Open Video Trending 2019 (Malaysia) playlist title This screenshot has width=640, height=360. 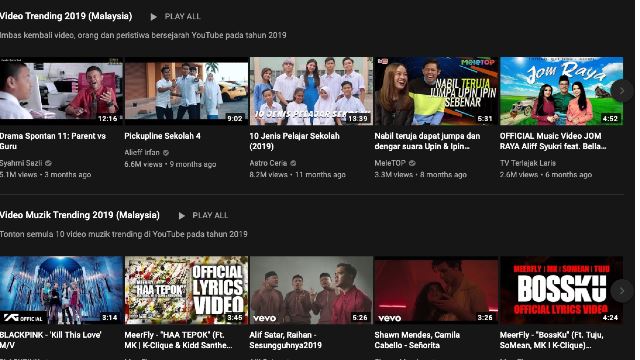tap(66, 16)
